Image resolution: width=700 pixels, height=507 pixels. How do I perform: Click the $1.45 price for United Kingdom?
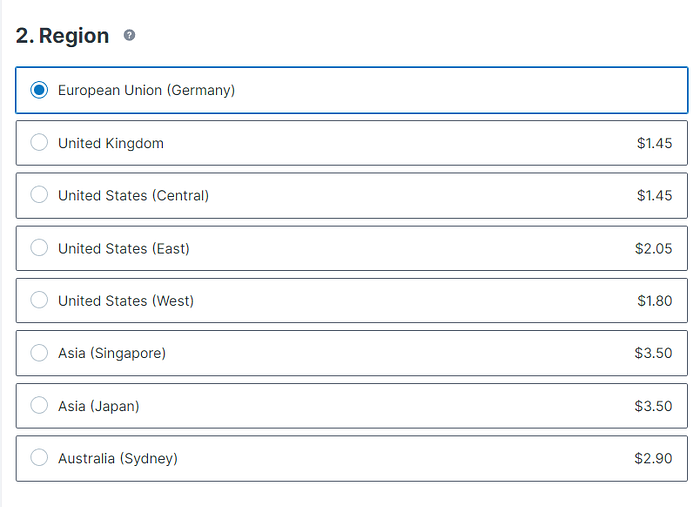coord(654,143)
